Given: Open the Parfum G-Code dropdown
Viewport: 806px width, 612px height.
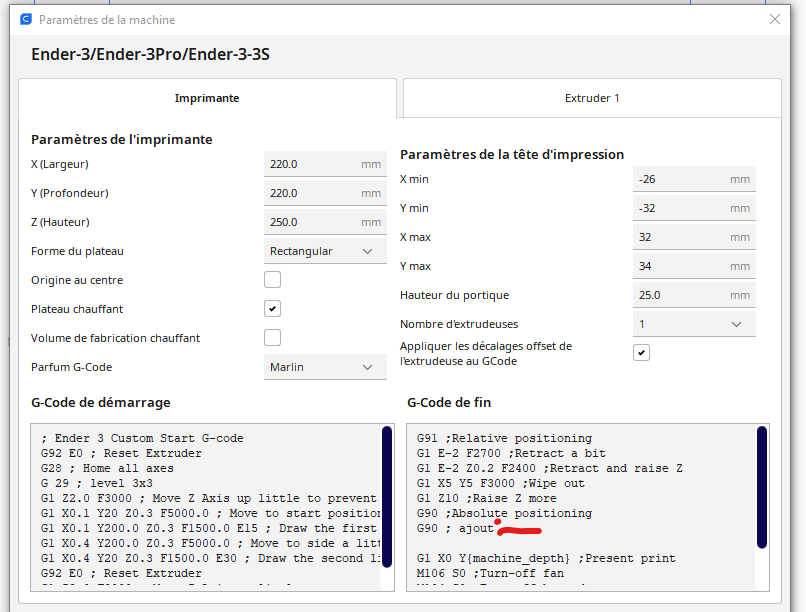Looking at the screenshot, I should [x=325, y=367].
